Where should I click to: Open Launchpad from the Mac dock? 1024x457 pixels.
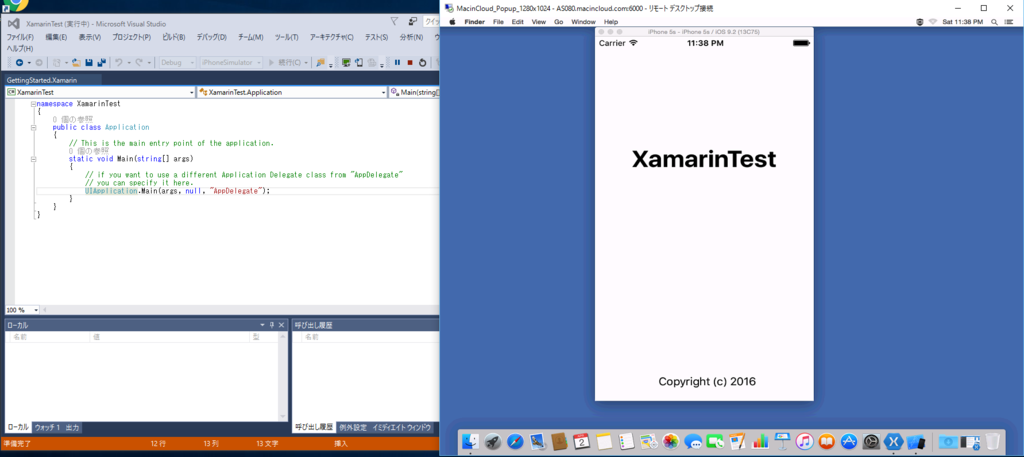click(x=492, y=442)
